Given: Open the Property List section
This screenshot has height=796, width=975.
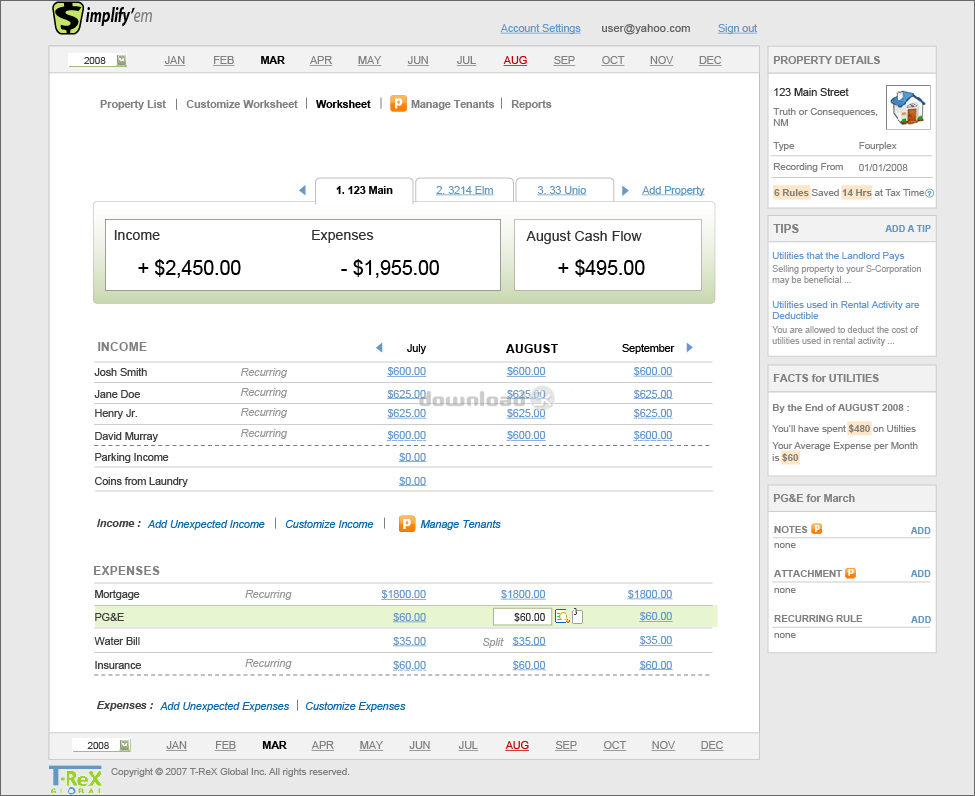Looking at the screenshot, I should point(133,104).
